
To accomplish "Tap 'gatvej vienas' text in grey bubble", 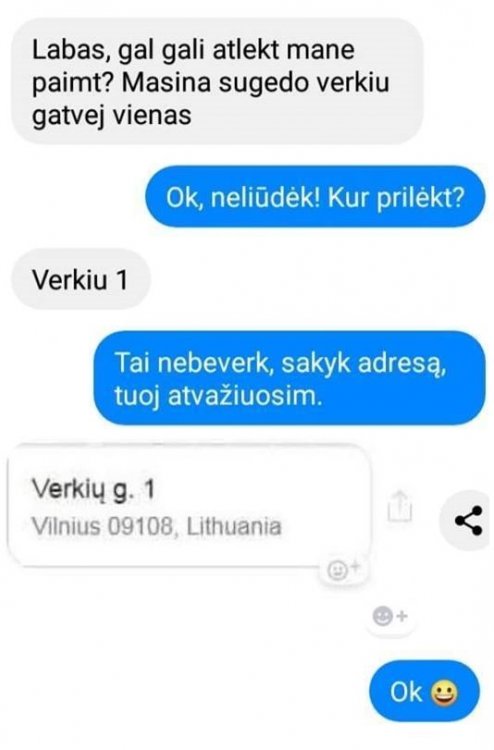I will click(111, 115).
